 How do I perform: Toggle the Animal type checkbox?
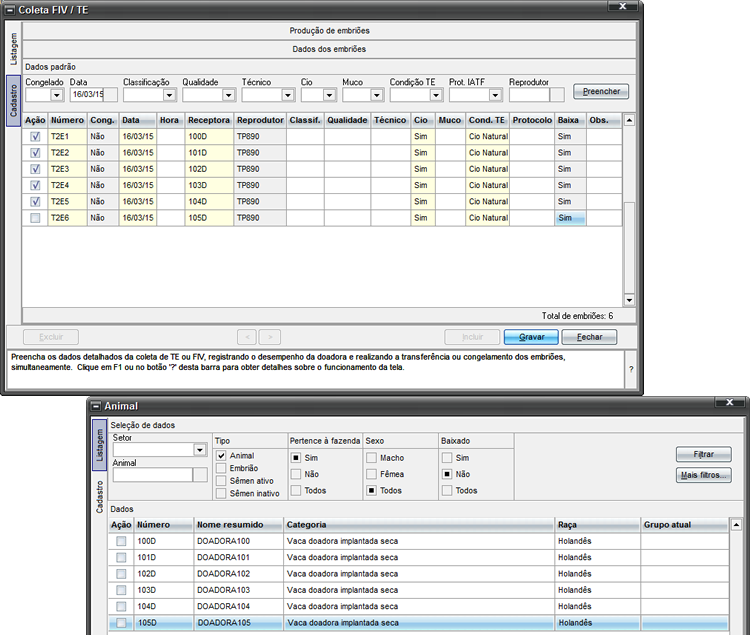(x=221, y=456)
